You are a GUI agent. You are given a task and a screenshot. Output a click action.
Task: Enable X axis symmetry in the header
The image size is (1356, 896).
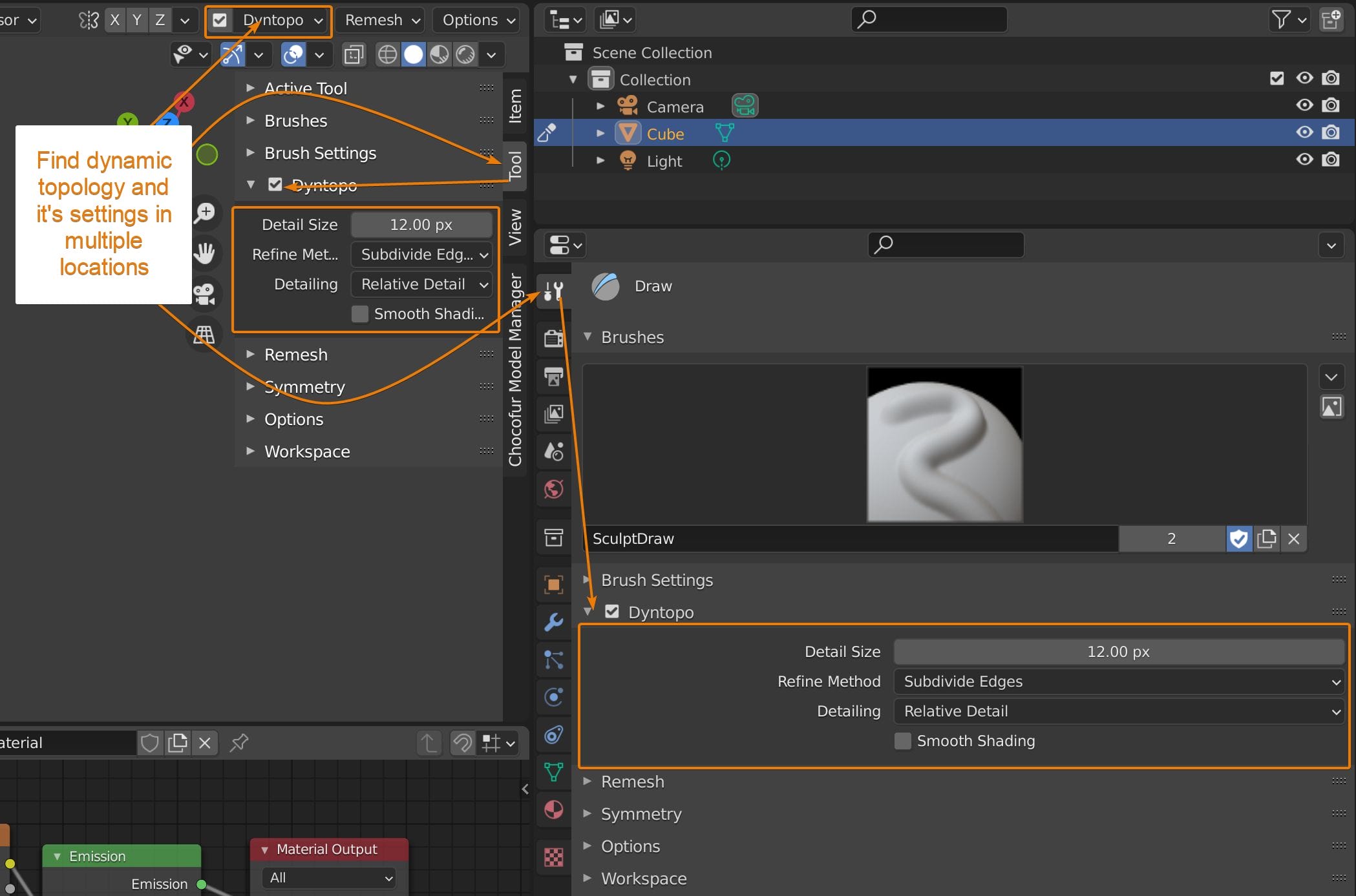point(114,20)
